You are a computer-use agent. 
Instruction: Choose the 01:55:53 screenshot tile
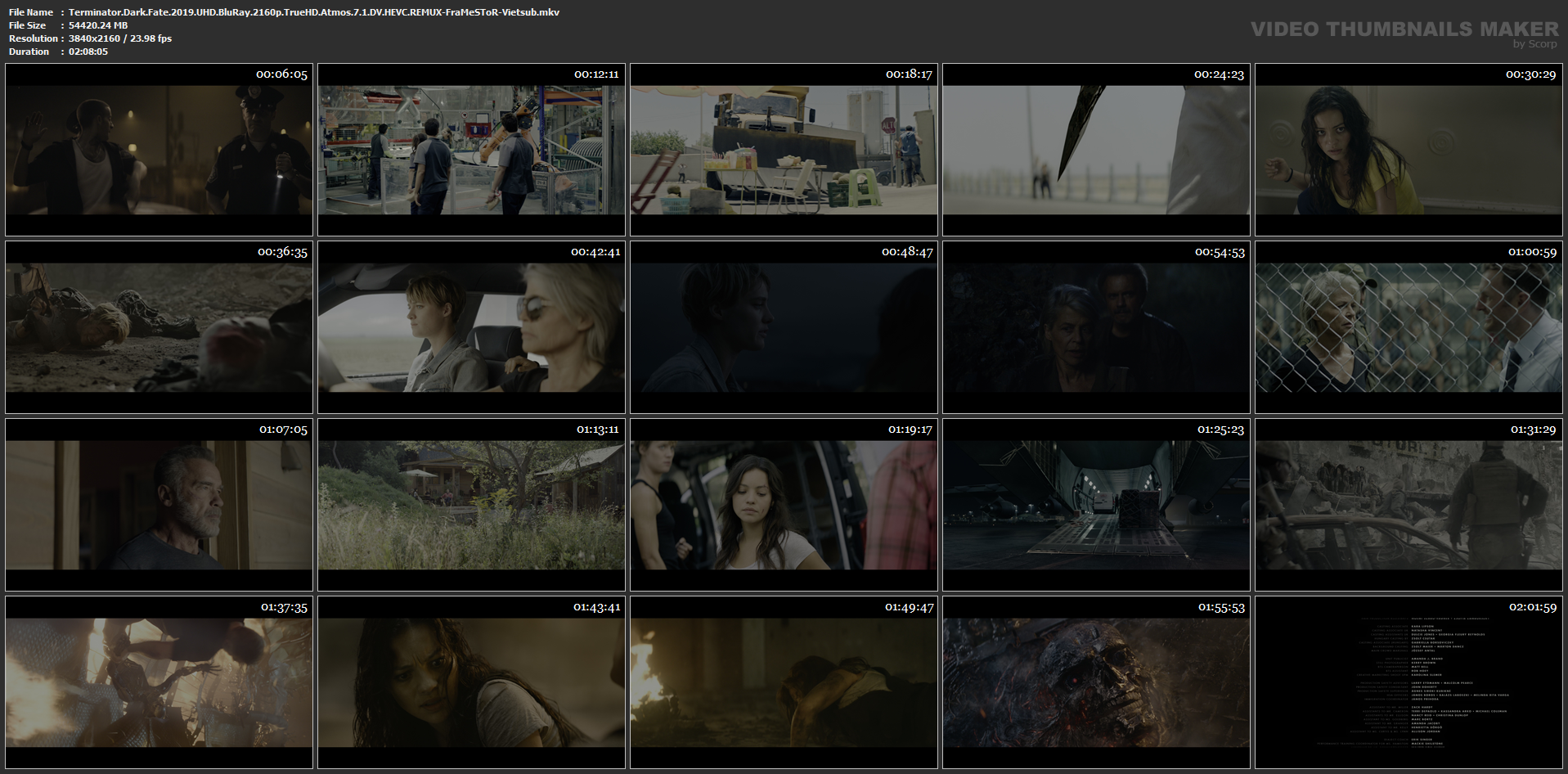point(1096,682)
